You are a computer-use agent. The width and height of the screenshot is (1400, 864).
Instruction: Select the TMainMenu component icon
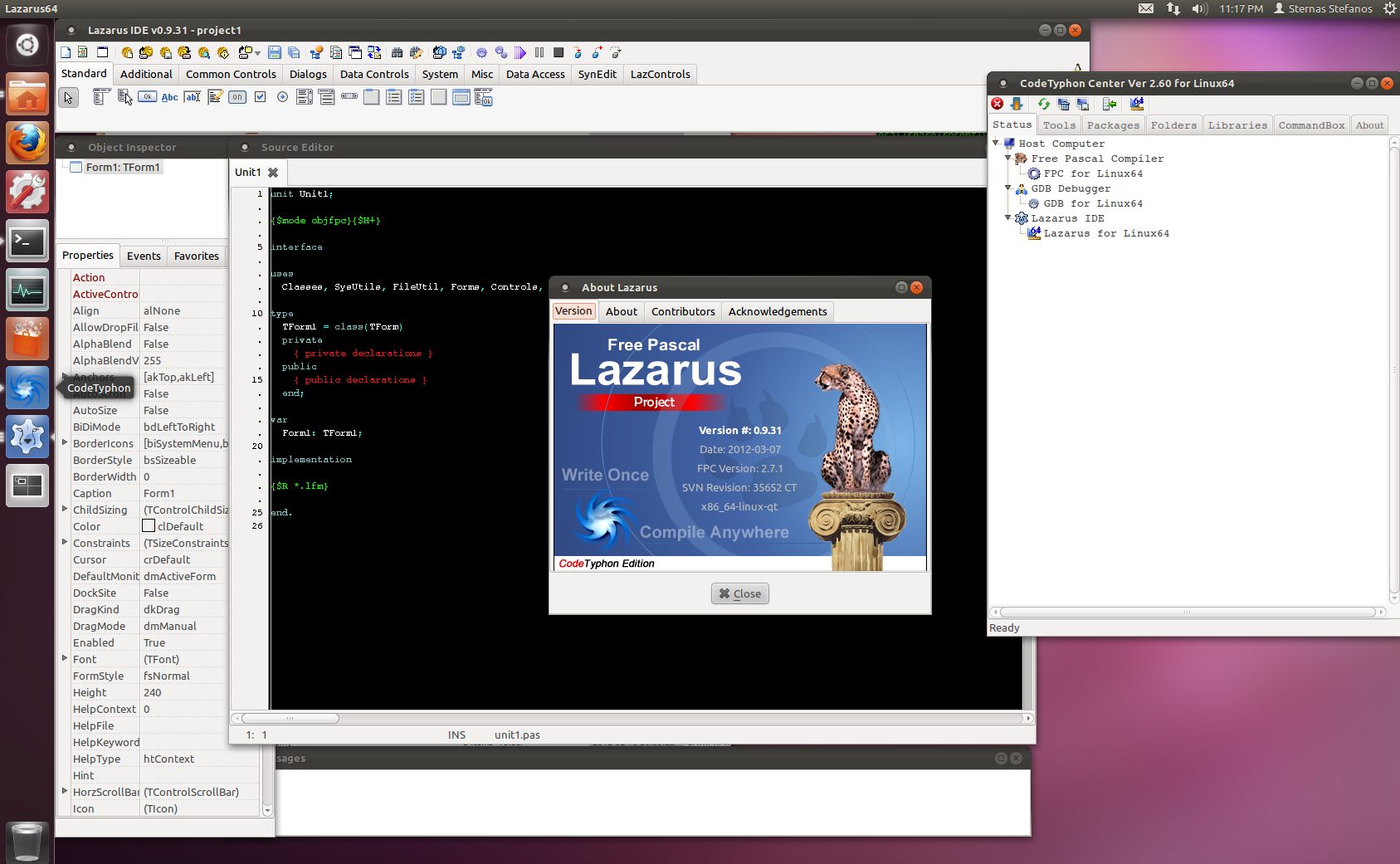pos(101,98)
